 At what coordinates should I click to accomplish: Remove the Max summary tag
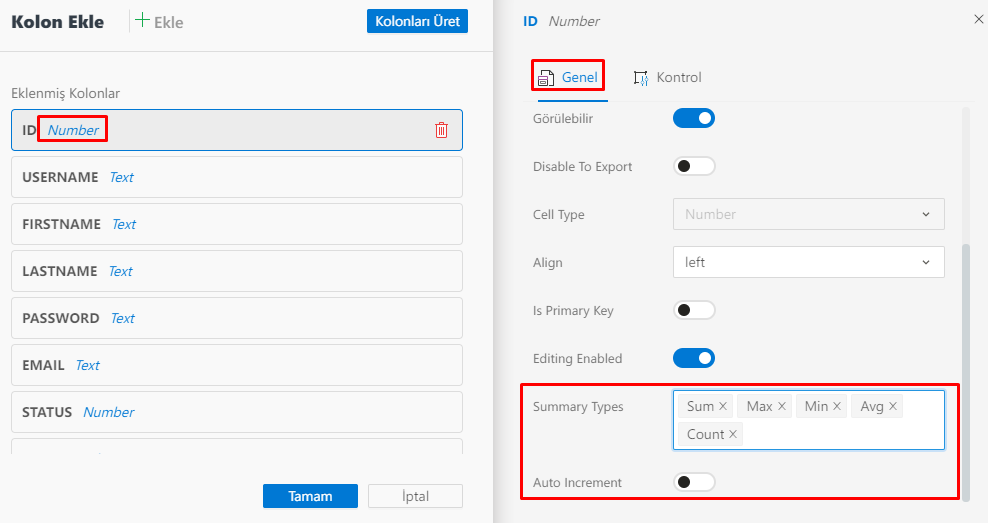coord(782,407)
